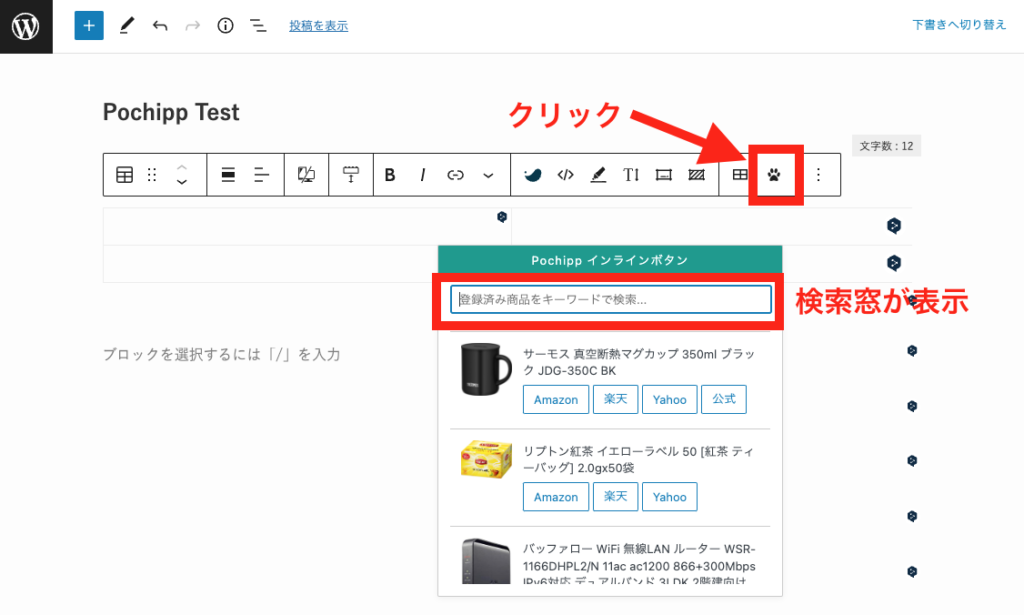Image resolution: width=1024 pixels, height=615 pixels.
Task: Click the リプトン紅茶 イエローラベル product title
Action: (638, 460)
